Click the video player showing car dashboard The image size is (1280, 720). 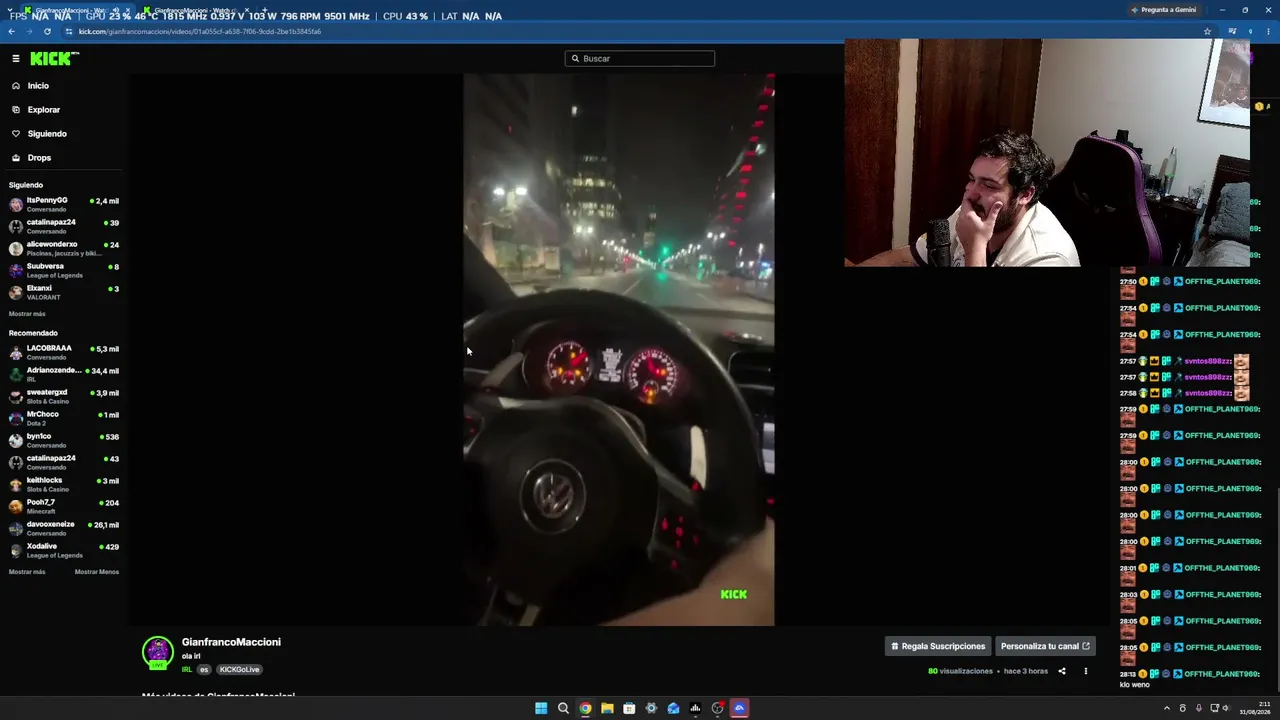(x=618, y=349)
